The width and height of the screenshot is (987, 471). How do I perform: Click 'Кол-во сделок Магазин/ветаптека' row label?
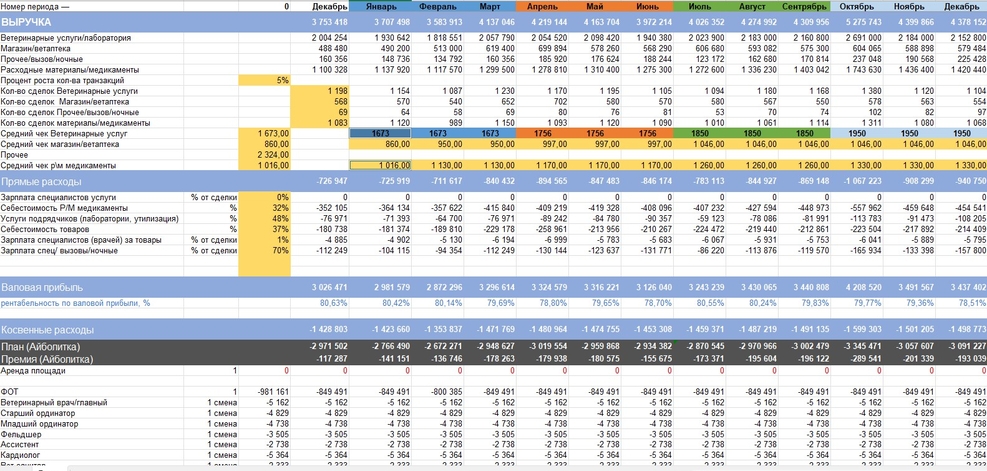point(65,102)
